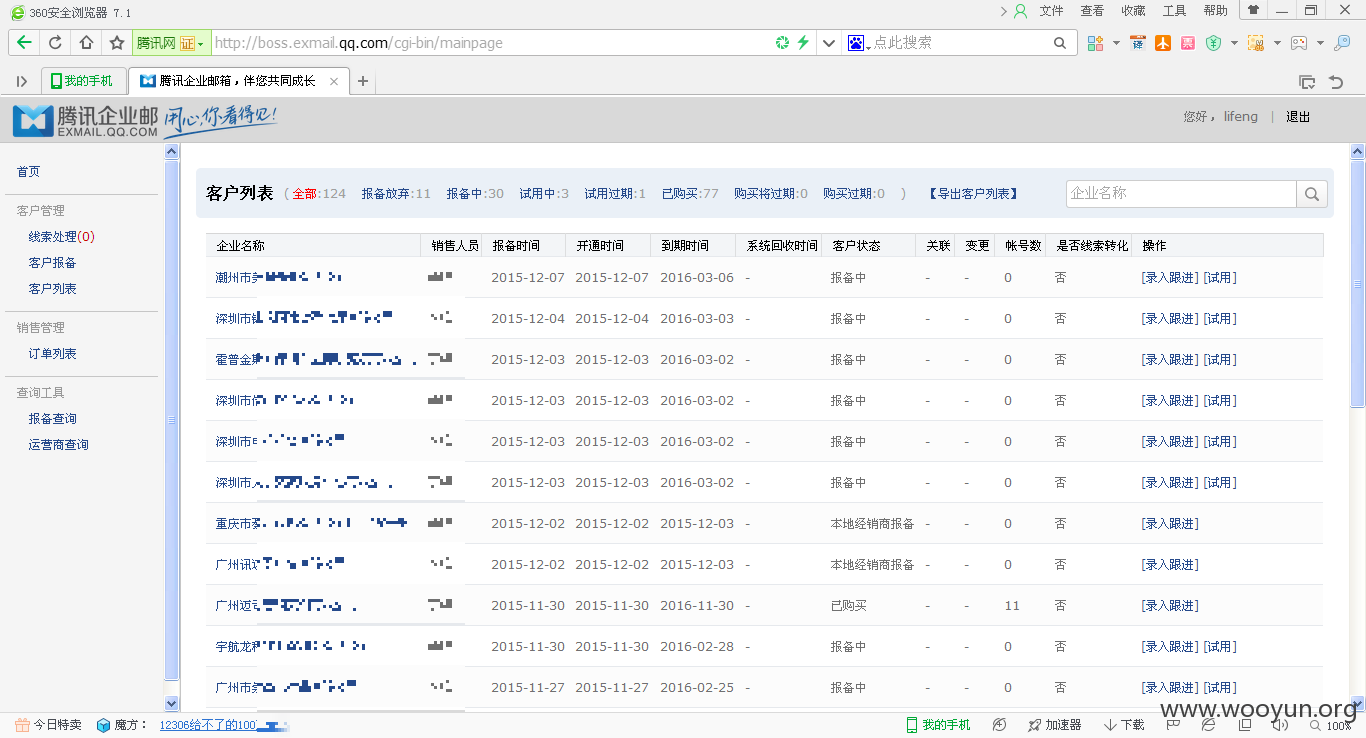Open 客户报备 in sidebar
The height and width of the screenshot is (738, 1366).
click(x=53, y=263)
